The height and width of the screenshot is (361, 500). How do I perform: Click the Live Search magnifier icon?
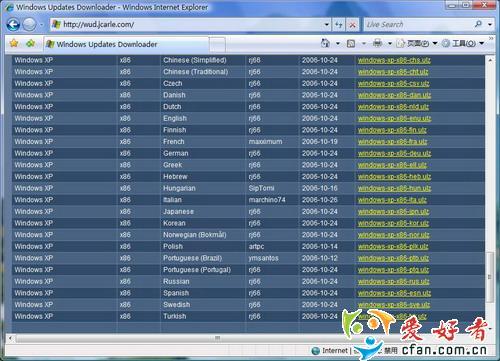click(x=478, y=24)
